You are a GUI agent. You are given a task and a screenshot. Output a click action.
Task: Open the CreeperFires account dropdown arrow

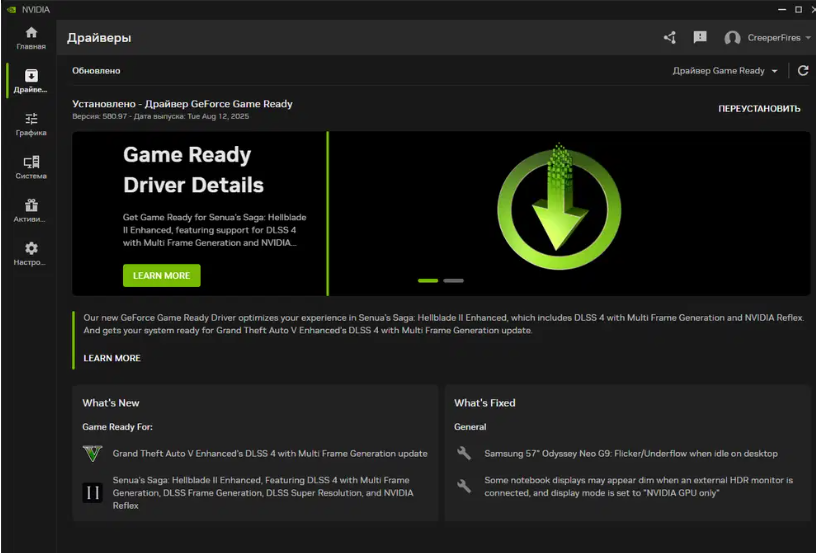coord(807,38)
